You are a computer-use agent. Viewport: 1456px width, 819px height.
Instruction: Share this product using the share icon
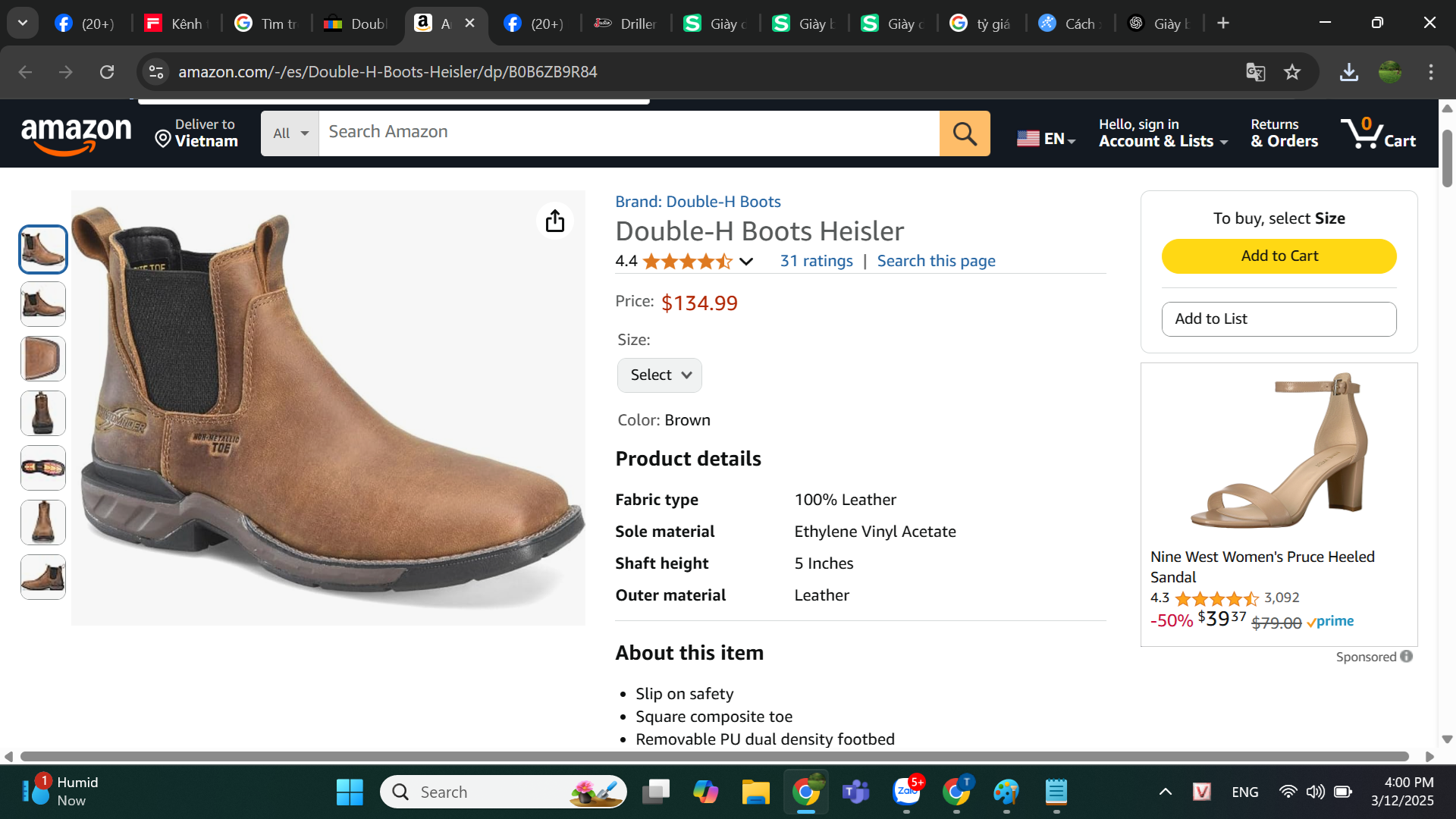[x=554, y=221]
